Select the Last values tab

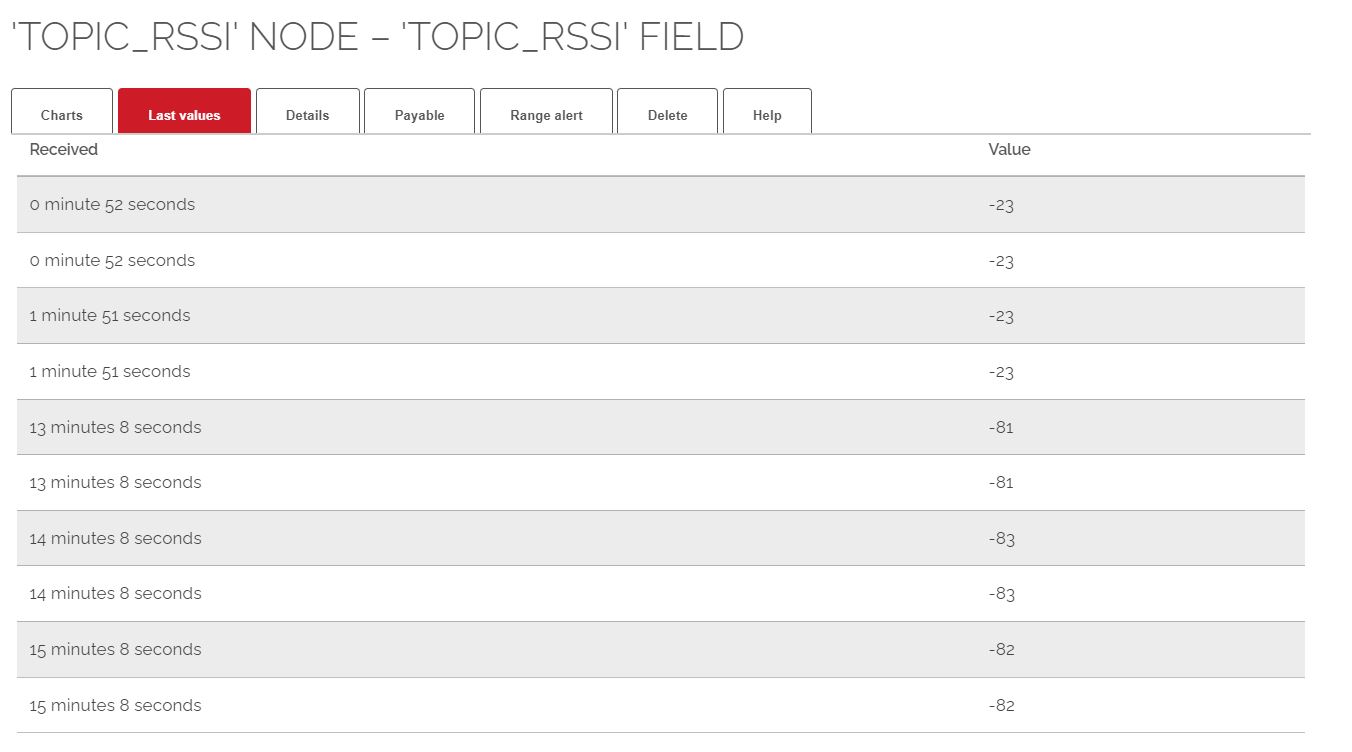click(x=184, y=115)
